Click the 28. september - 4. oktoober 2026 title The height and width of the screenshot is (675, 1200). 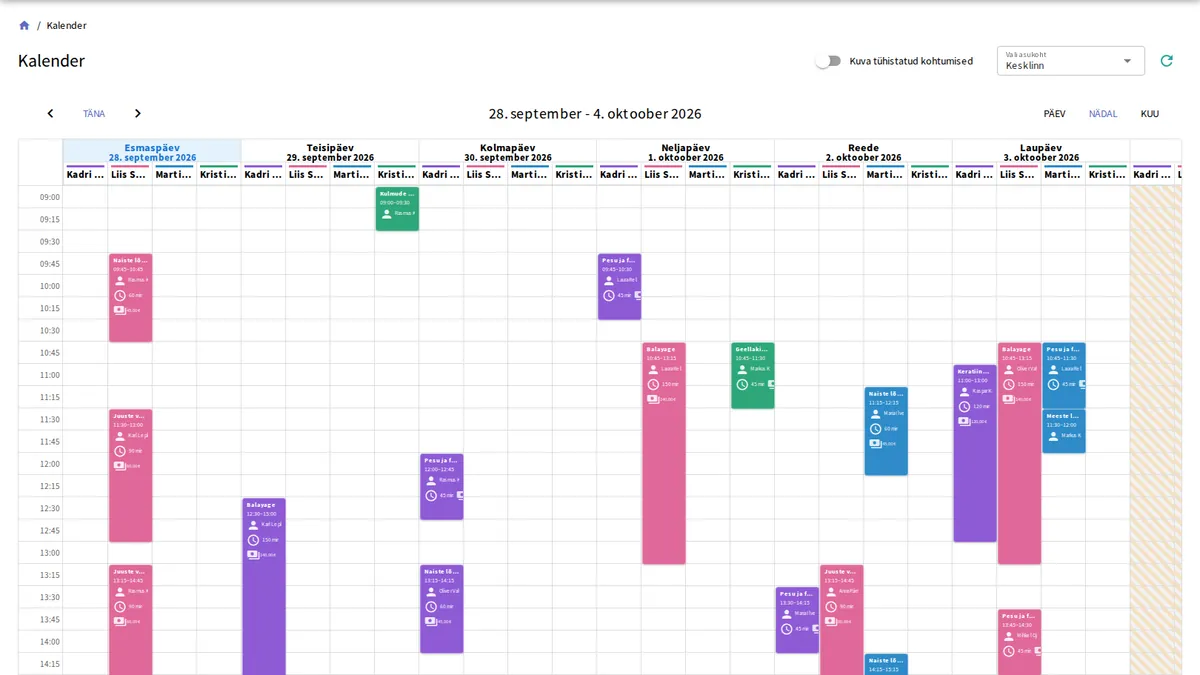595,114
